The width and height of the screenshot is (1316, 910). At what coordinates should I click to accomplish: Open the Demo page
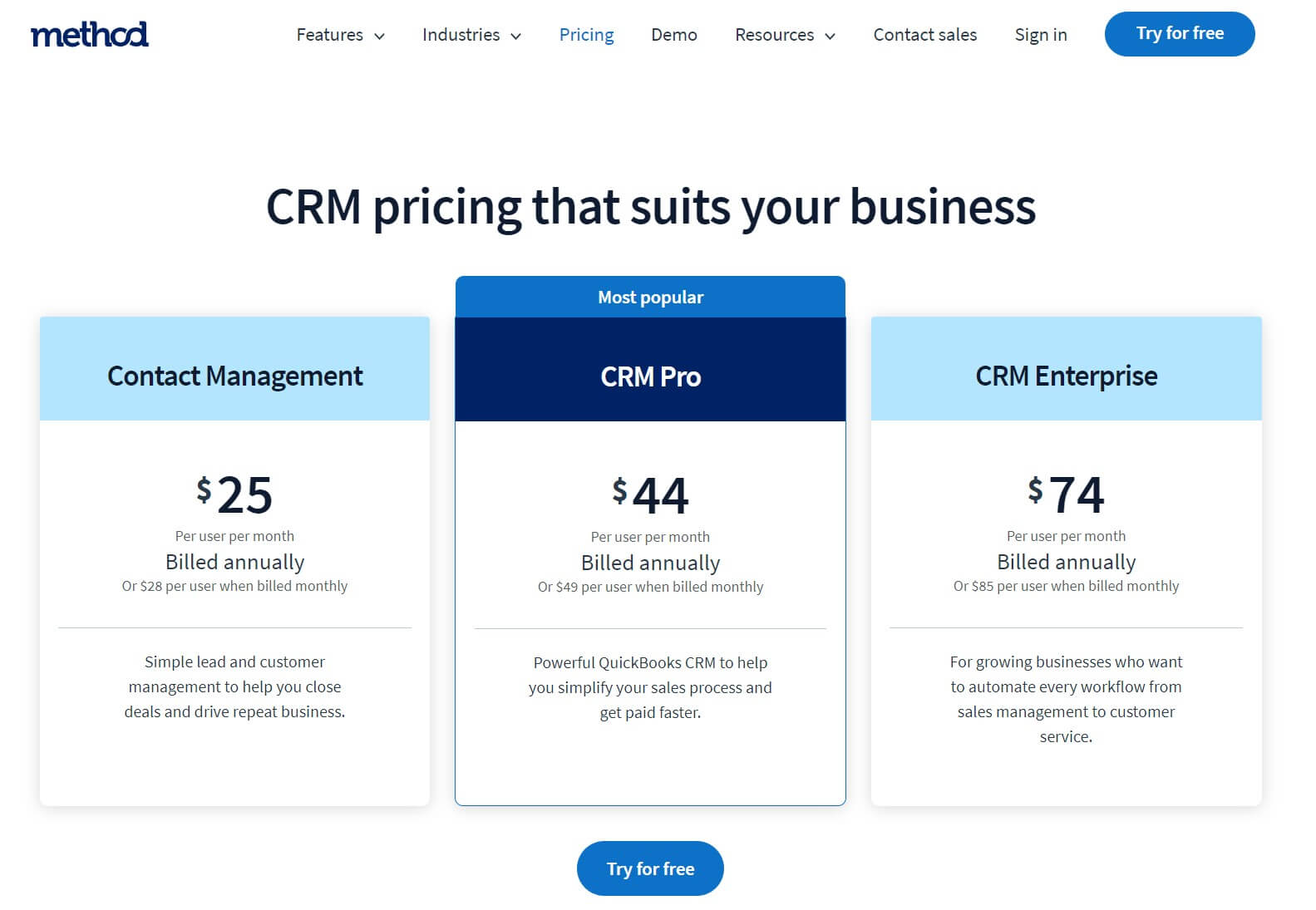[x=674, y=35]
